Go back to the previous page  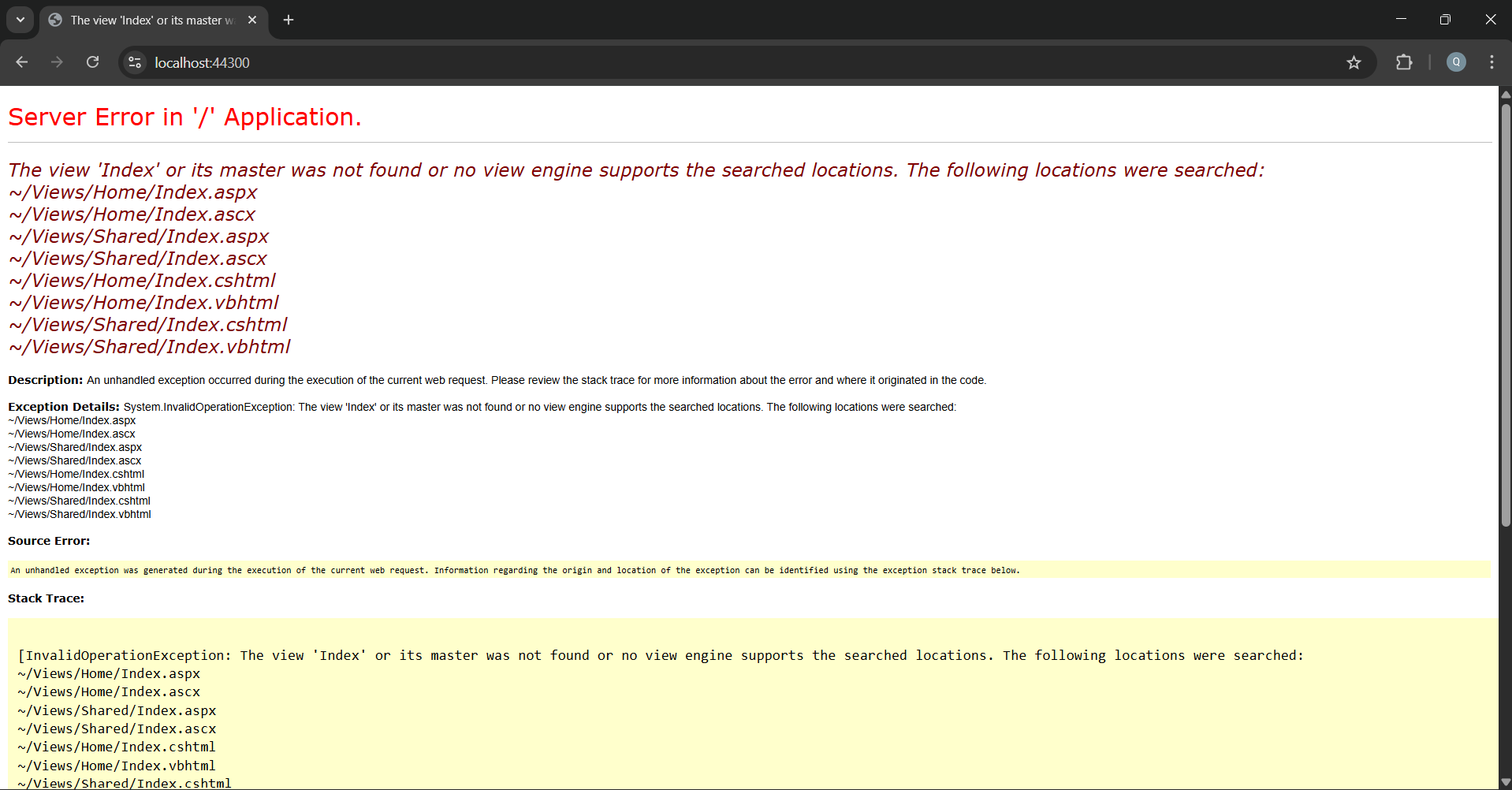tap(22, 62)
